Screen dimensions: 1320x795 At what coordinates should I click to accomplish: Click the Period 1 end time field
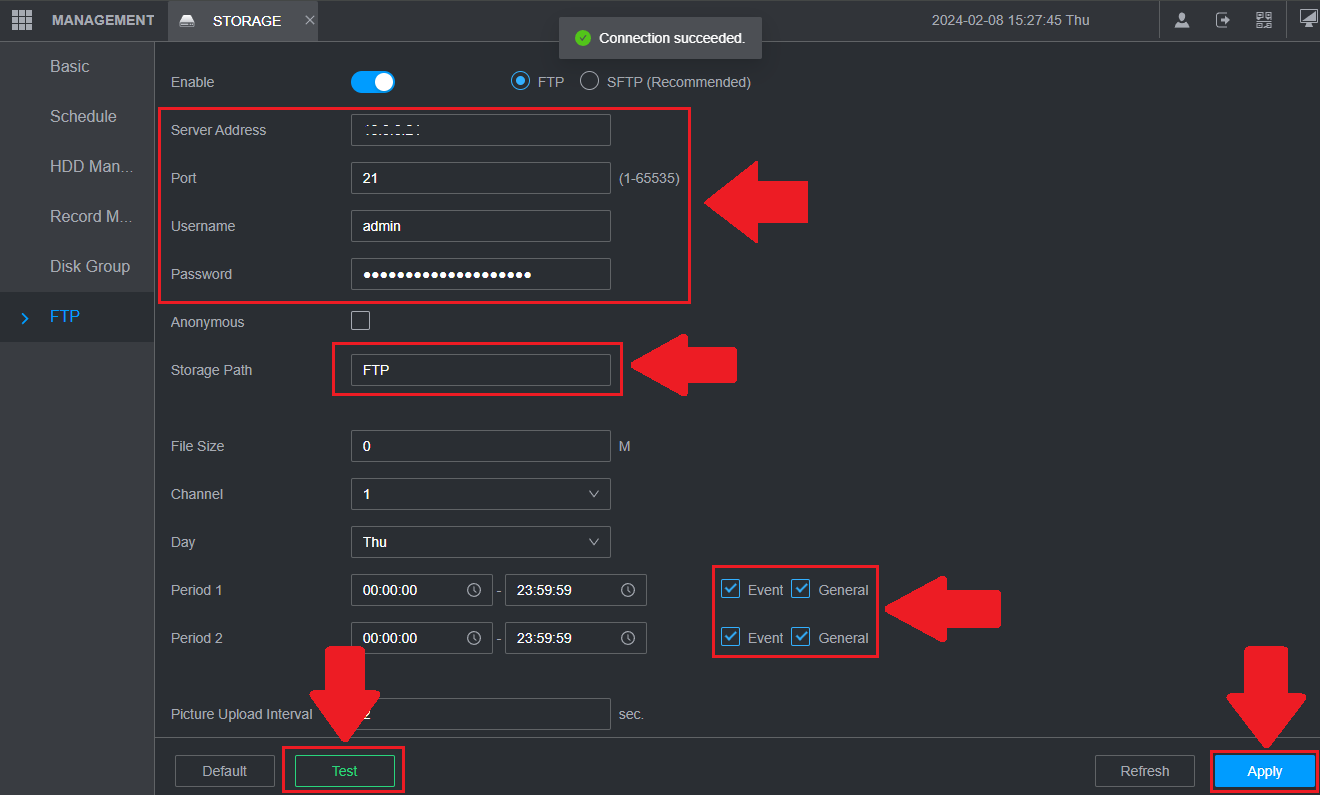click(x=576, y=590)
